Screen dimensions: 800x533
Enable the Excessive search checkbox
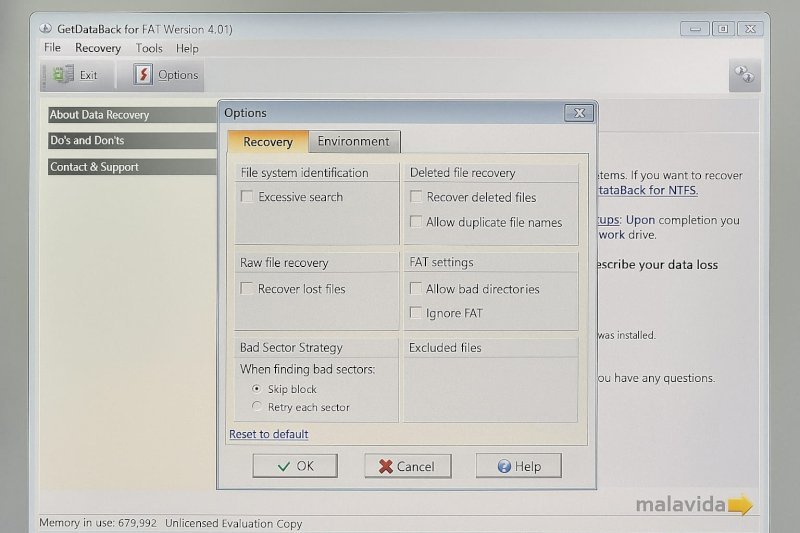click(x=247, y=198)
